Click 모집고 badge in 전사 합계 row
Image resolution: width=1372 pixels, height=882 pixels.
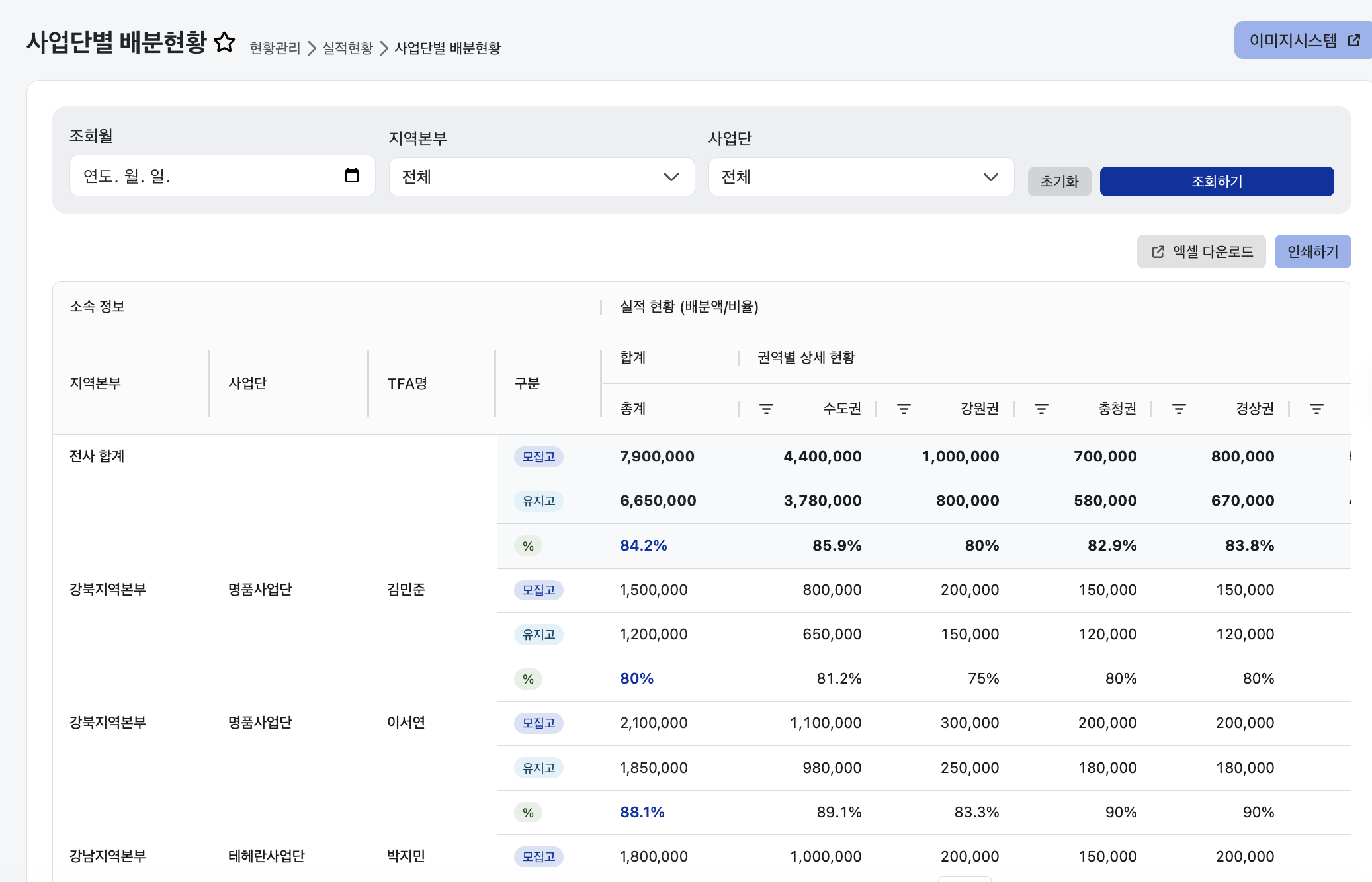[538, 456]
